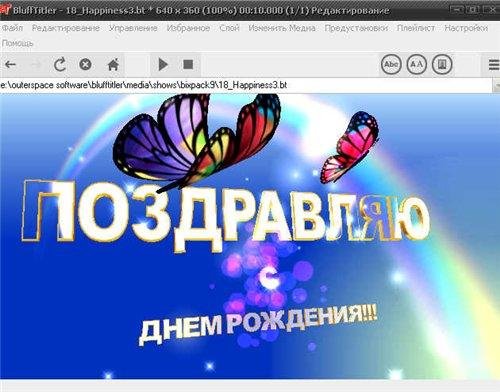Stop playback with the square stop button
The height and width of the screenshot is (392, 500).
188,64
